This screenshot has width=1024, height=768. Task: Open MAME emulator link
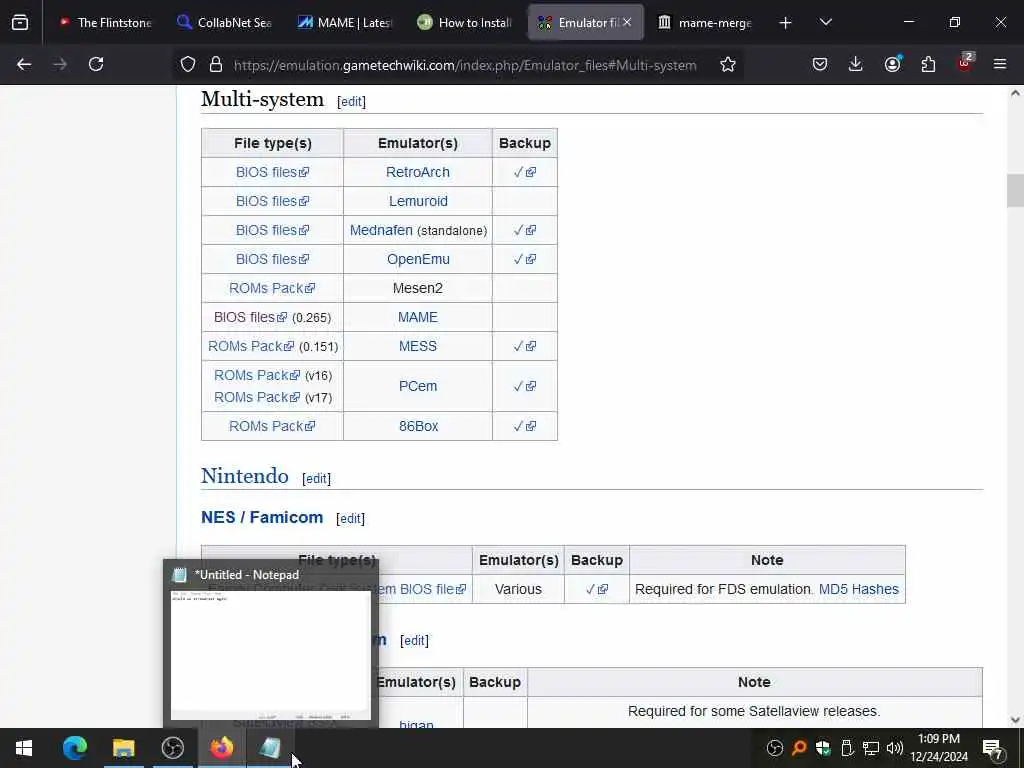tap(417, 317)
